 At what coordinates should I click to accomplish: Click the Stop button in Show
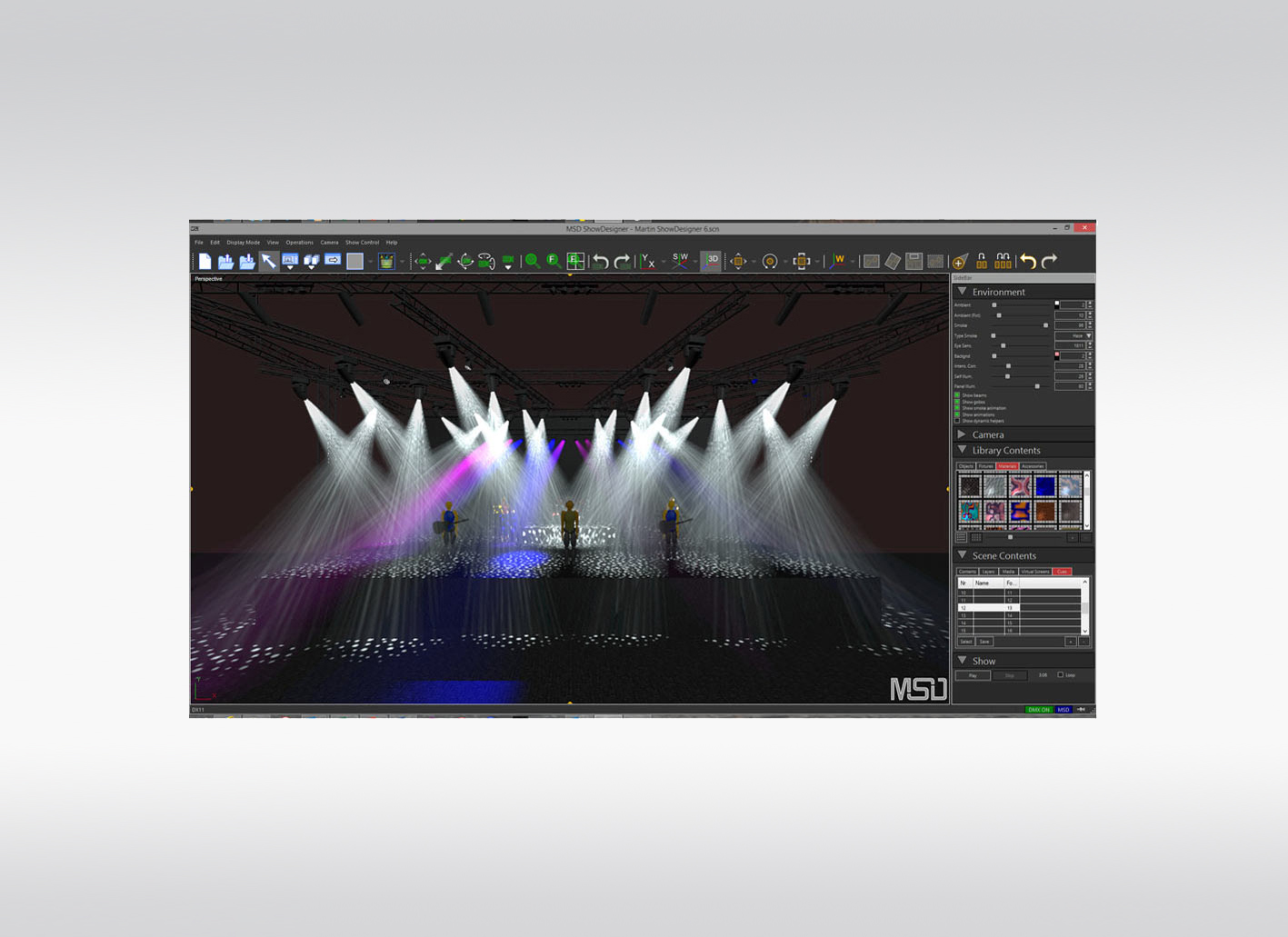1010,675
